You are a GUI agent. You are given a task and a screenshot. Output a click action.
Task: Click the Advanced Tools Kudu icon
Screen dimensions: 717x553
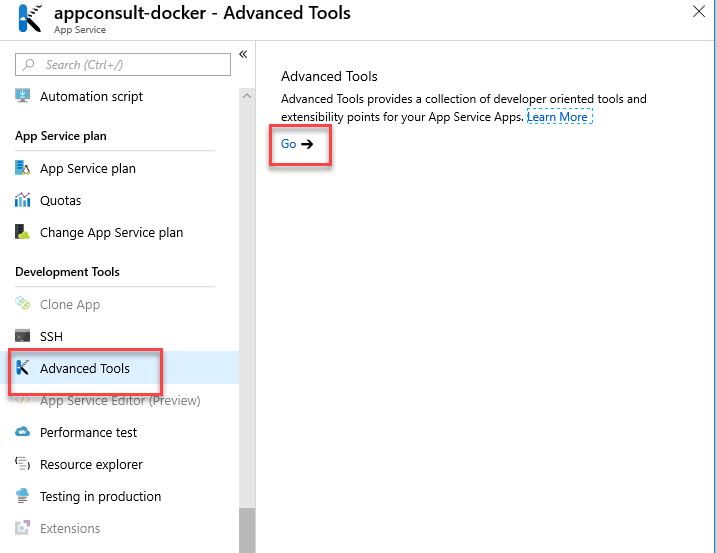pyautogui.click(x=23, y=368)
